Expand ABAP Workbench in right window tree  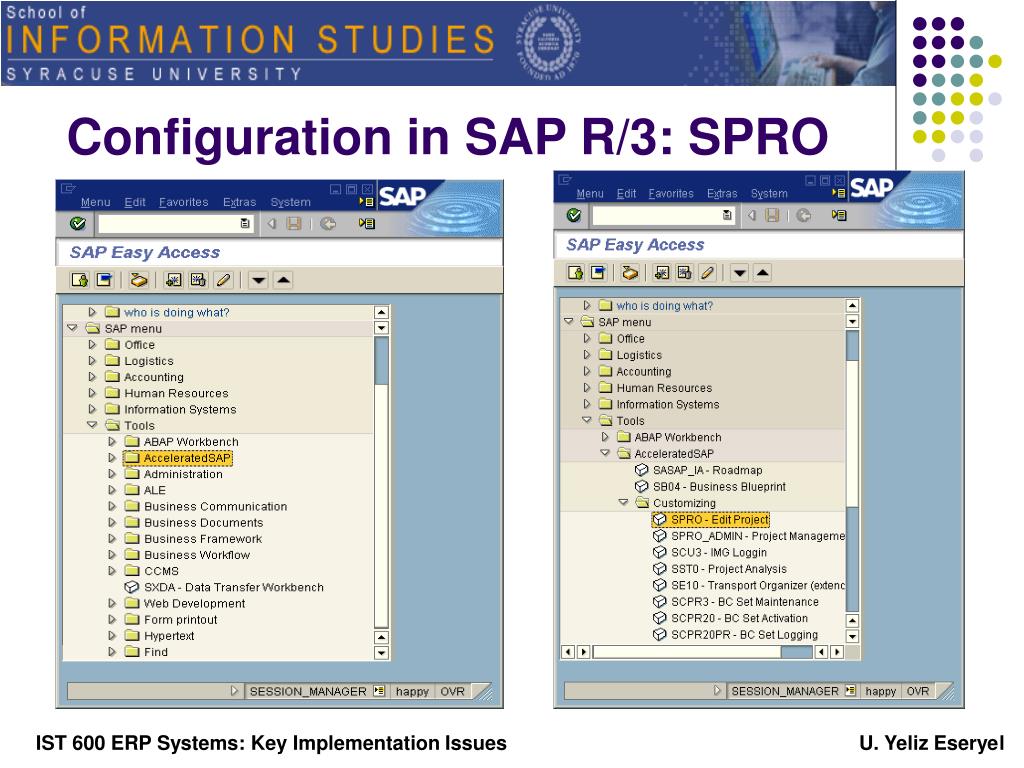pyautogui.click(x=605, y=436)
